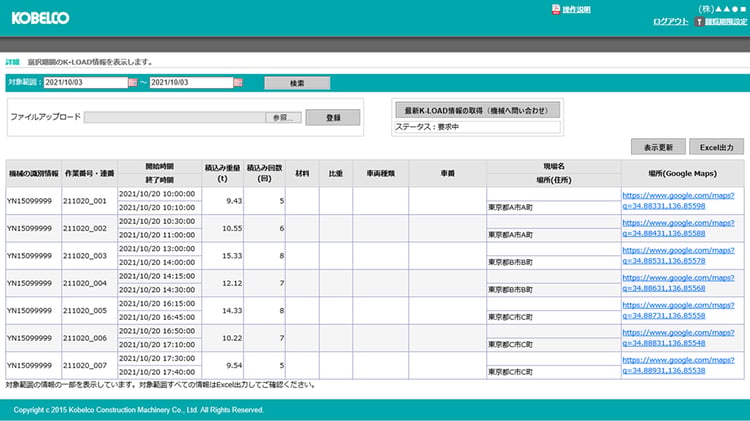750x421 pixels.
Task: Click end time 2021/10/20 10:10:00
Action: click(x=157, y=207)
